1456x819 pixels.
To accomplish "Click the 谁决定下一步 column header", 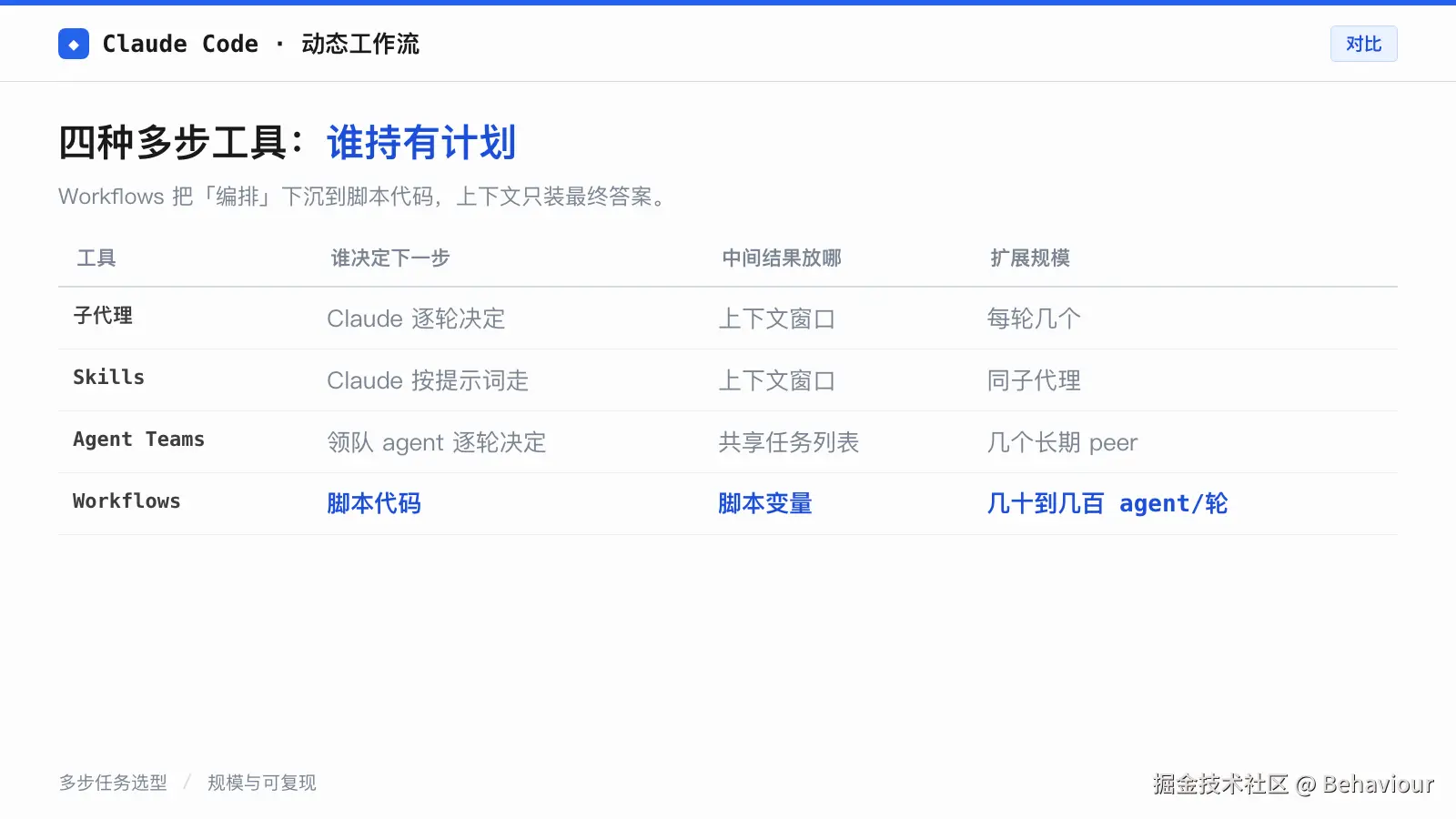I will [390, 258].
